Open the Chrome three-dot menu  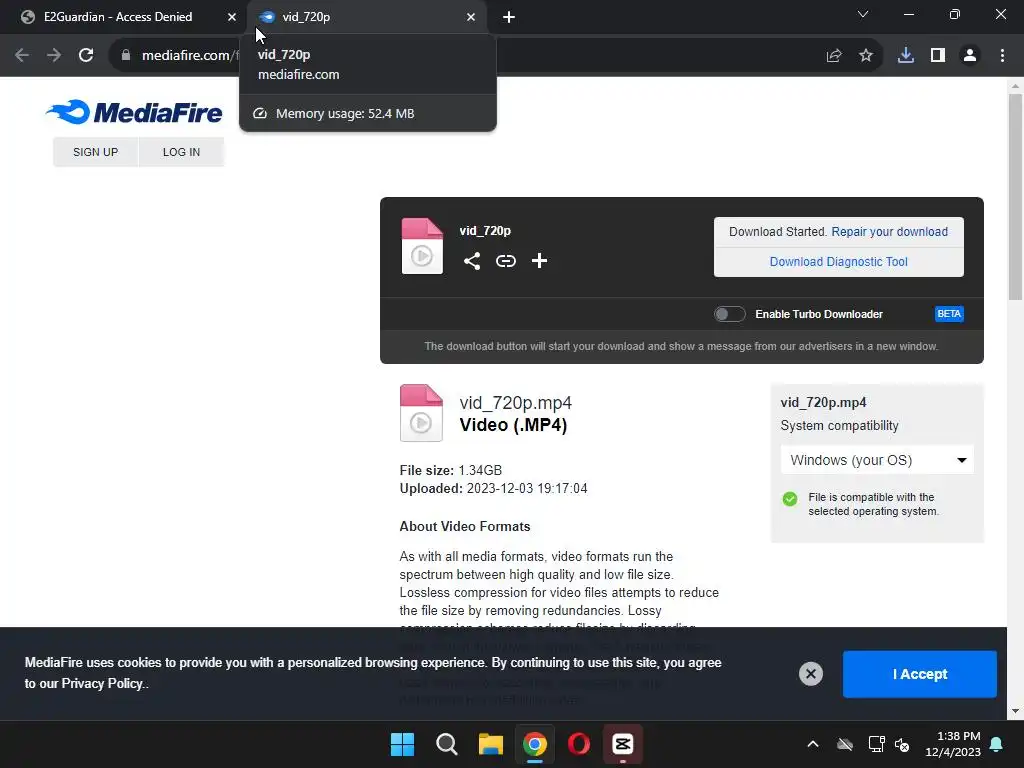click(x=1002, y=56)
